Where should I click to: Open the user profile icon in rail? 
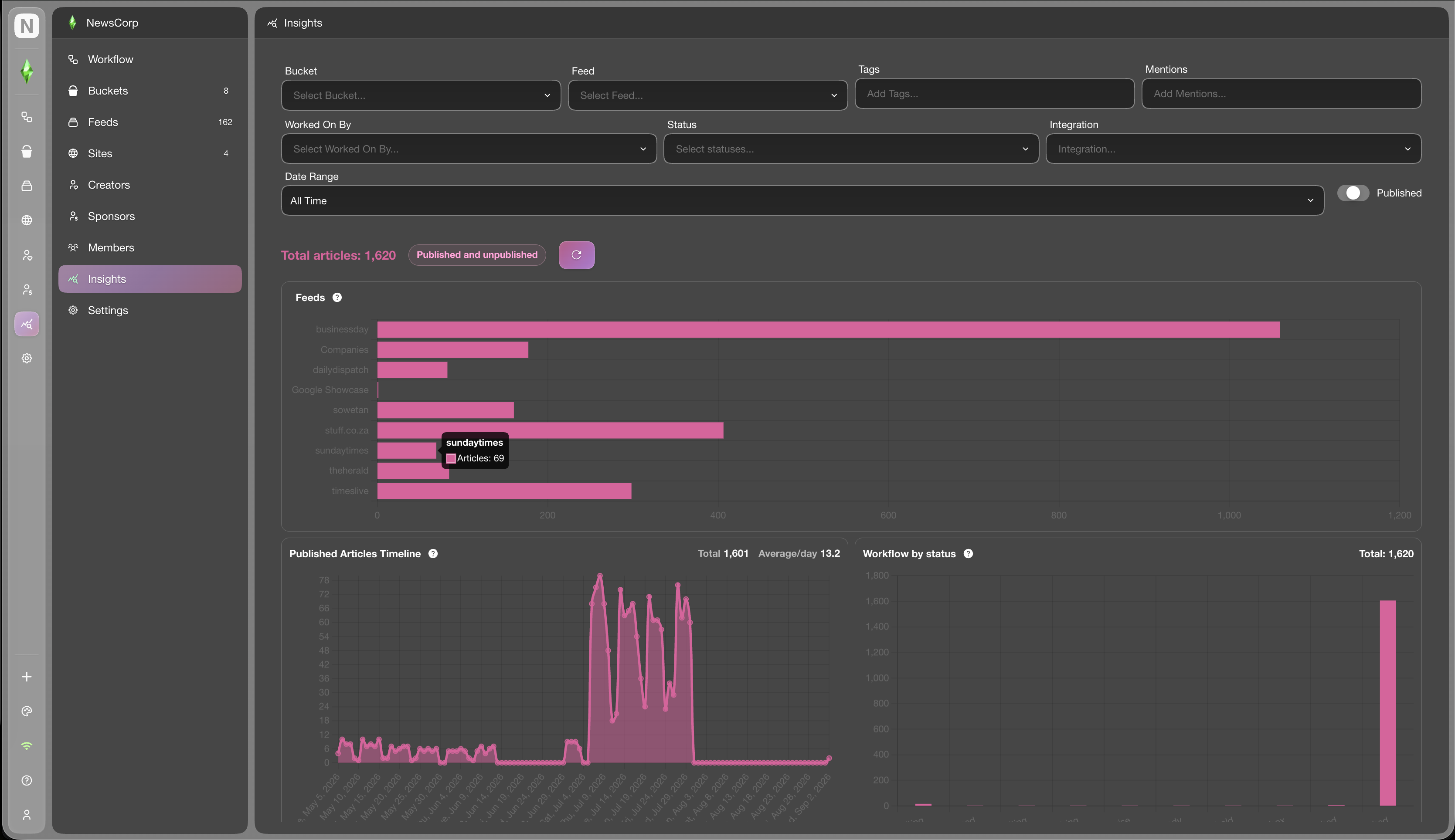27,815
